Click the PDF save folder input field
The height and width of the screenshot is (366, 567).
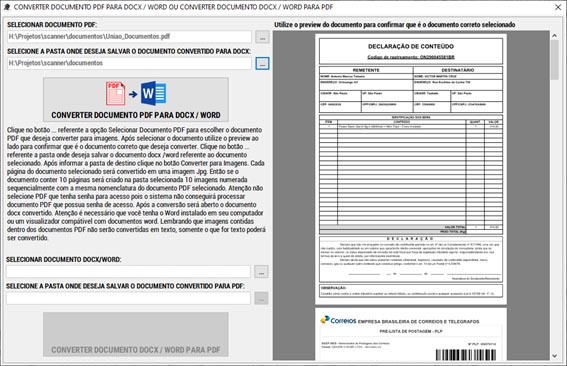(128, 298)
